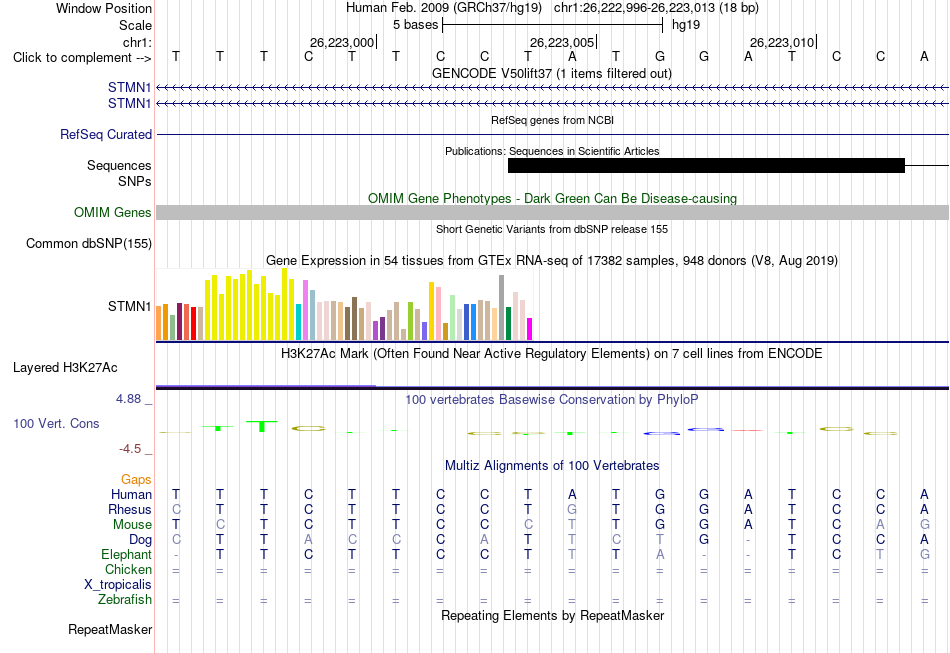Viewport: 950px width, 653px height.
Task: Open the RefSeq Curated track label
Action: (x=105, y=134)
